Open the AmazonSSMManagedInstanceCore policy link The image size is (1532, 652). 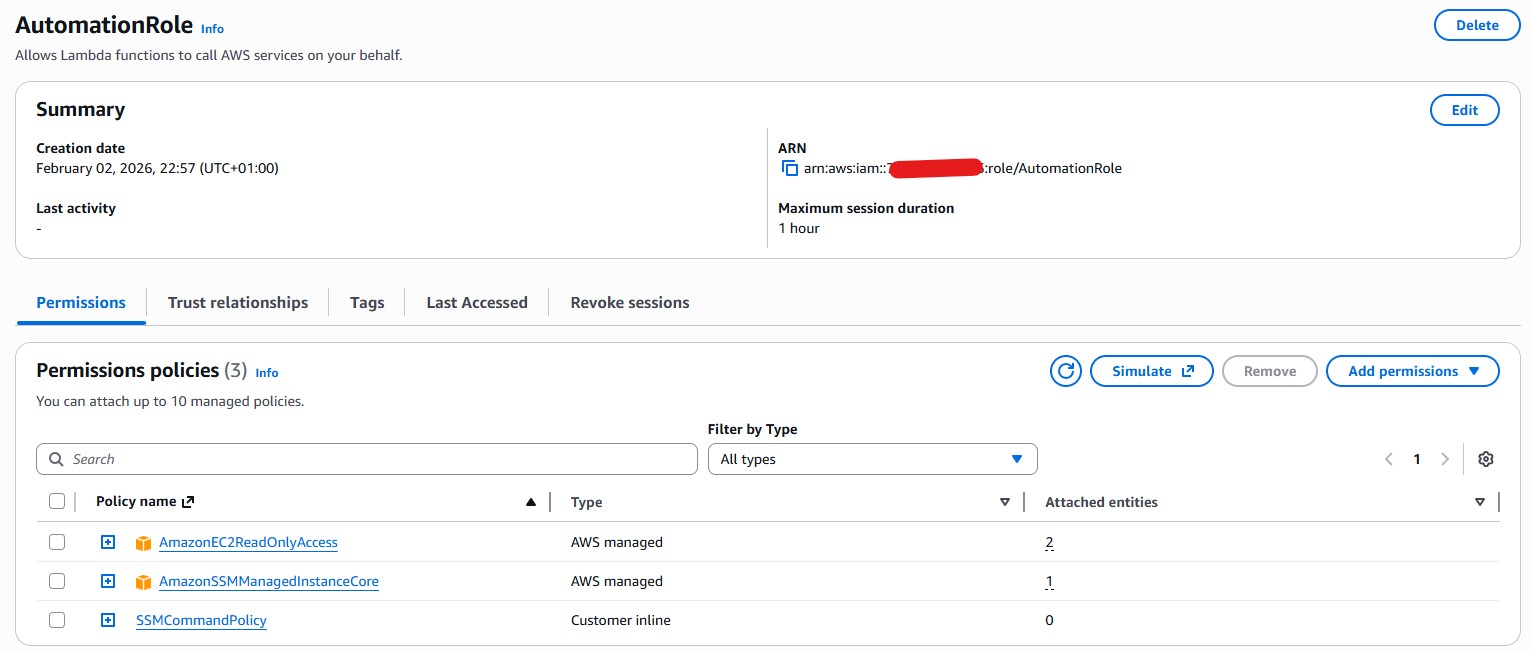268,581
